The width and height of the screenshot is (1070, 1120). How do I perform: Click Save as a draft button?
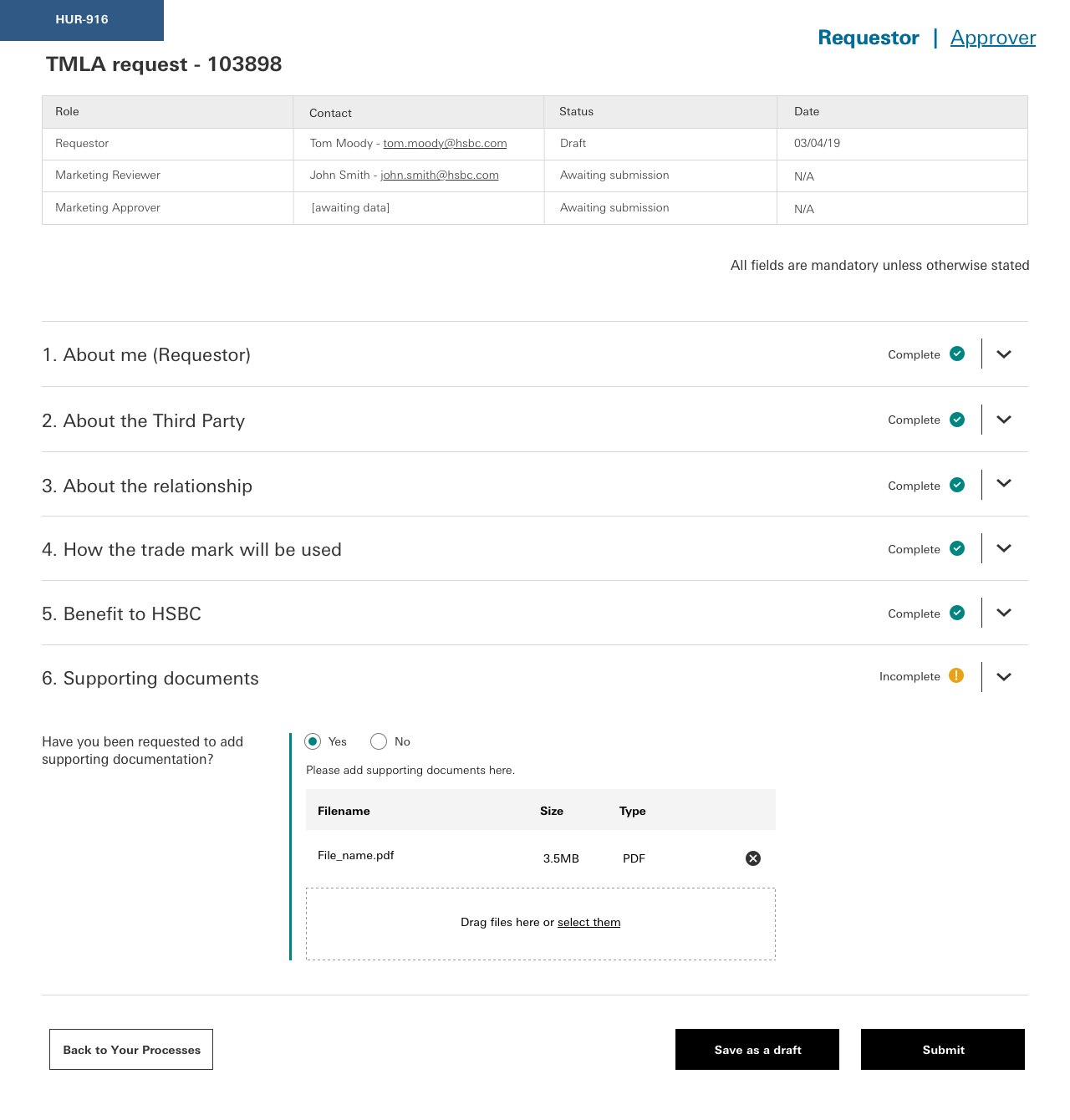click(757, 1050)
